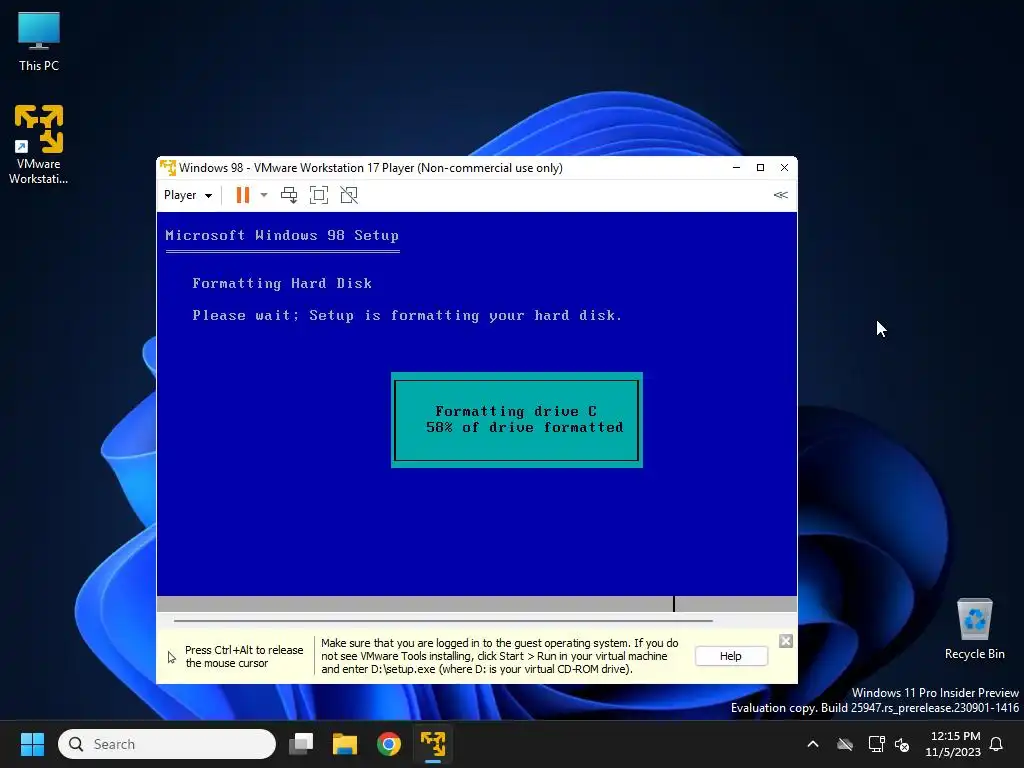Viewport: 1024px width, 768px height.
Task: Enter full screen mode icon
Action: (x=319, y=195)
